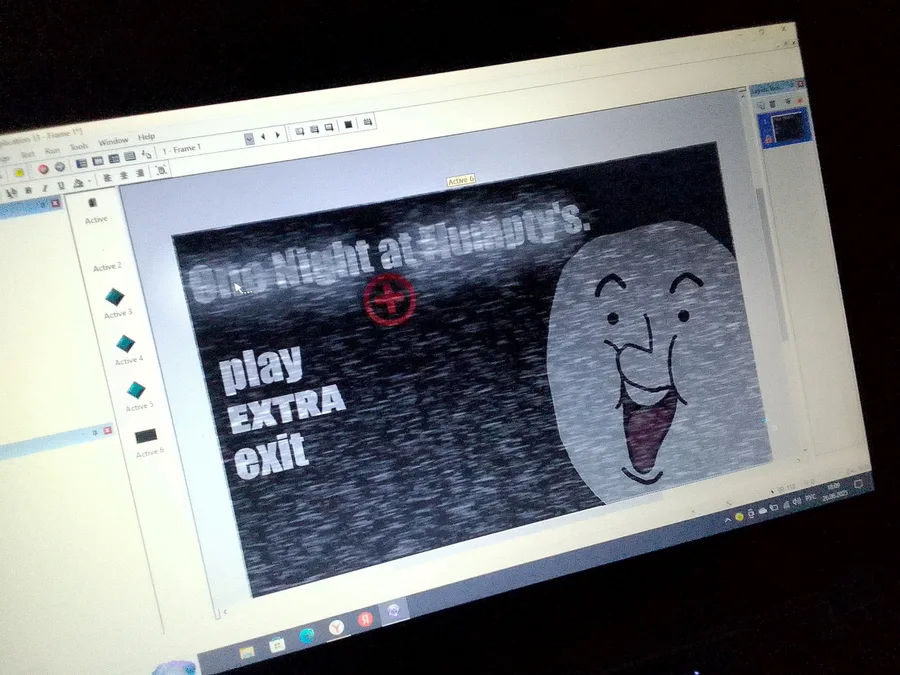Click the yellow toolbar icon
The image size is (900, 675).
(x=19, y=172)
